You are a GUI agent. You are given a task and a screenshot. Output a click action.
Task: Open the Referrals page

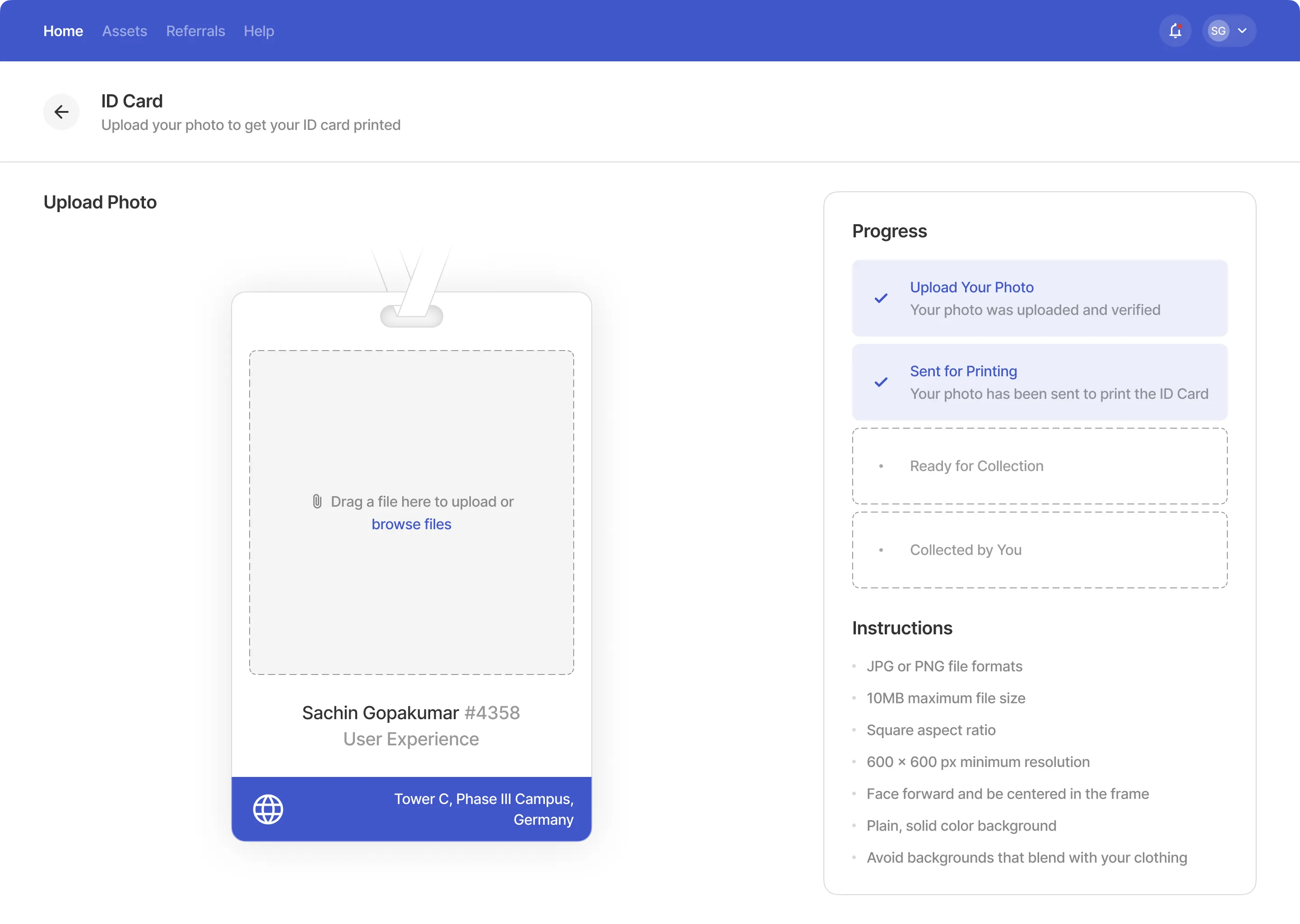click(195, 31)
